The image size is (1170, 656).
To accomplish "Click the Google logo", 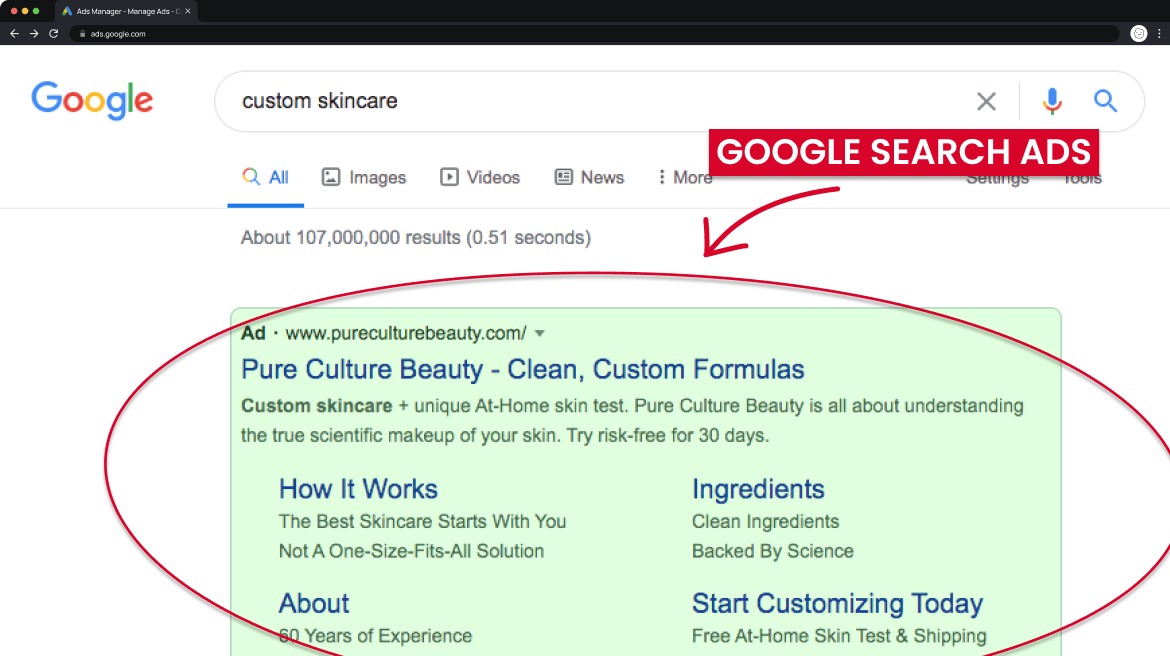I will pos(92,100).
